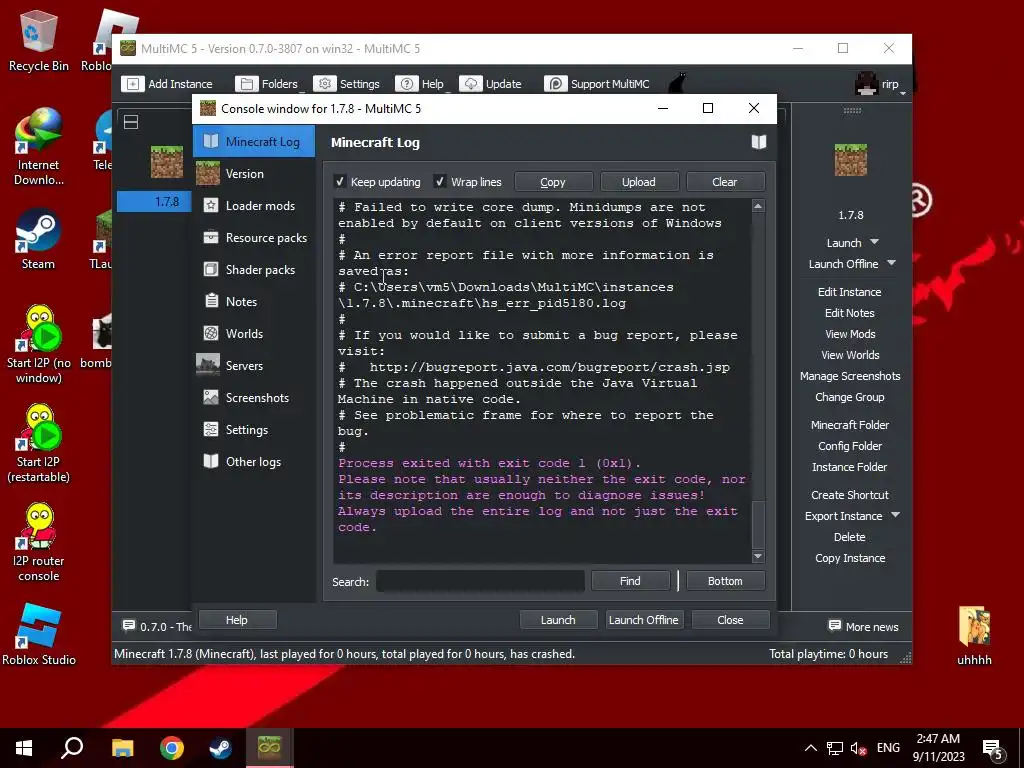Click Launch button in console window
The image size is (1024, 768).
point(558,619)
